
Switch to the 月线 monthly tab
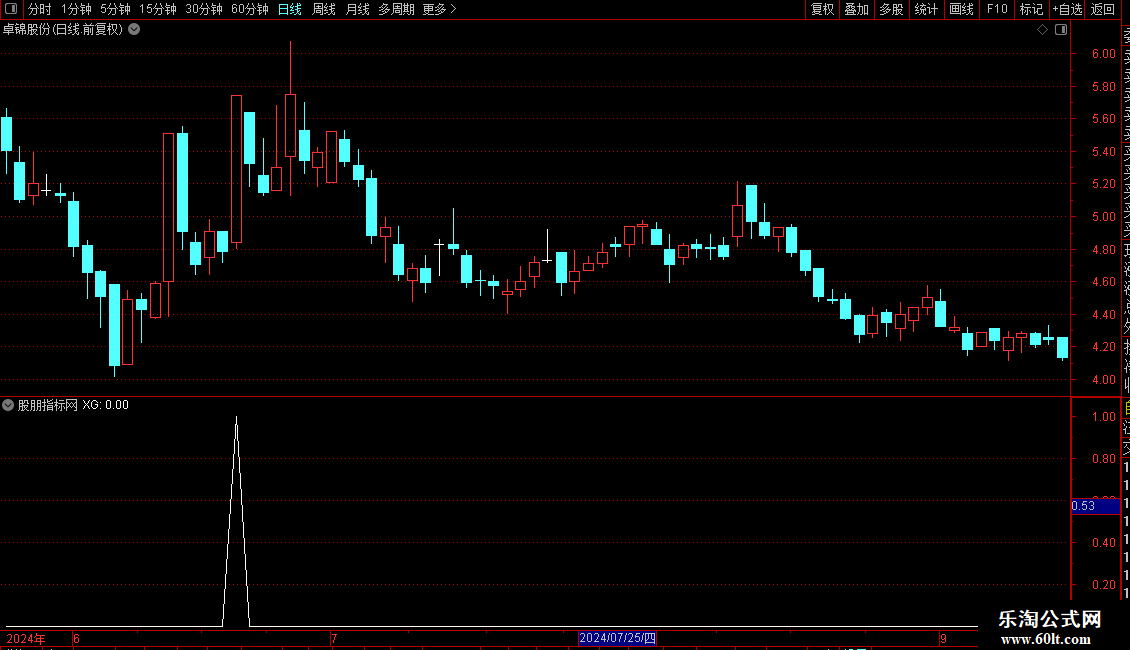point(357,9)
